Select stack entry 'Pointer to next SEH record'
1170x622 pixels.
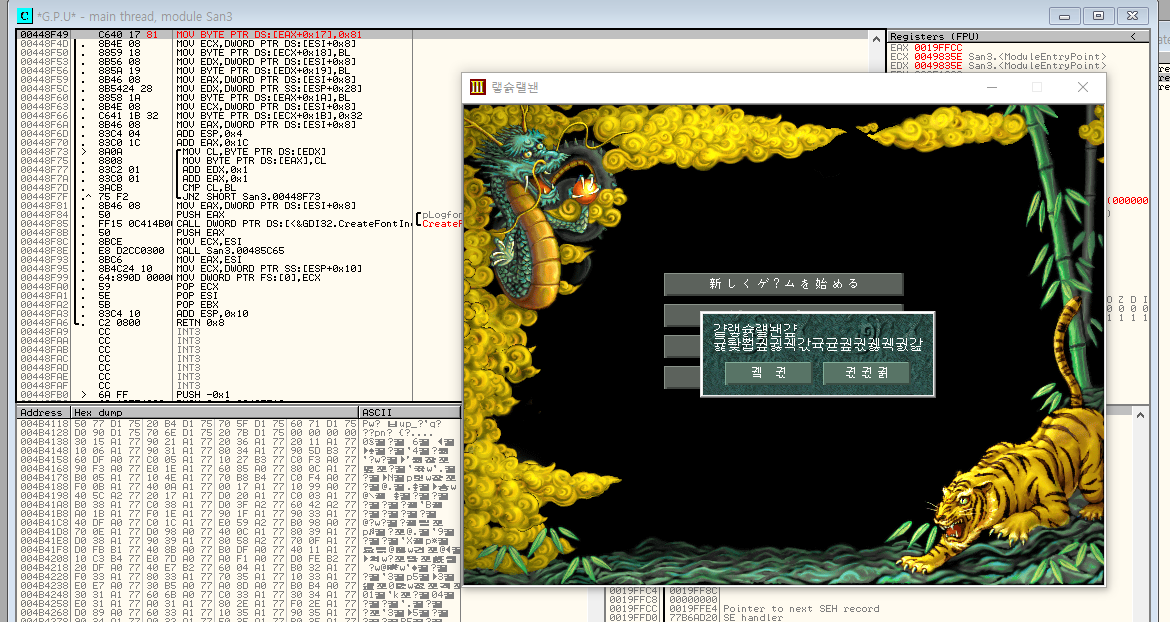click(x=801, y=609)
